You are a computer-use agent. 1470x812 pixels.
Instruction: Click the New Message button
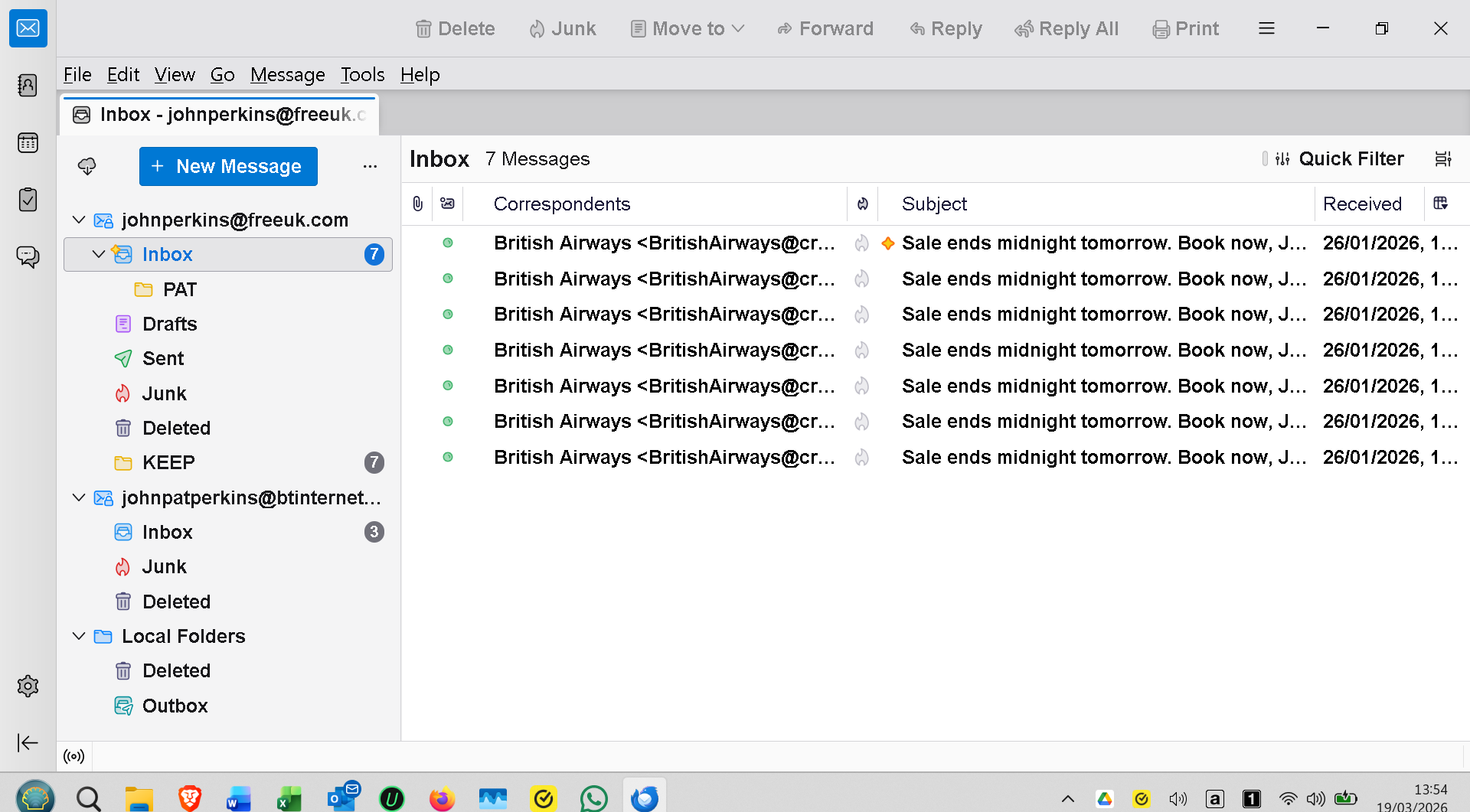click(x=228, y=166)
